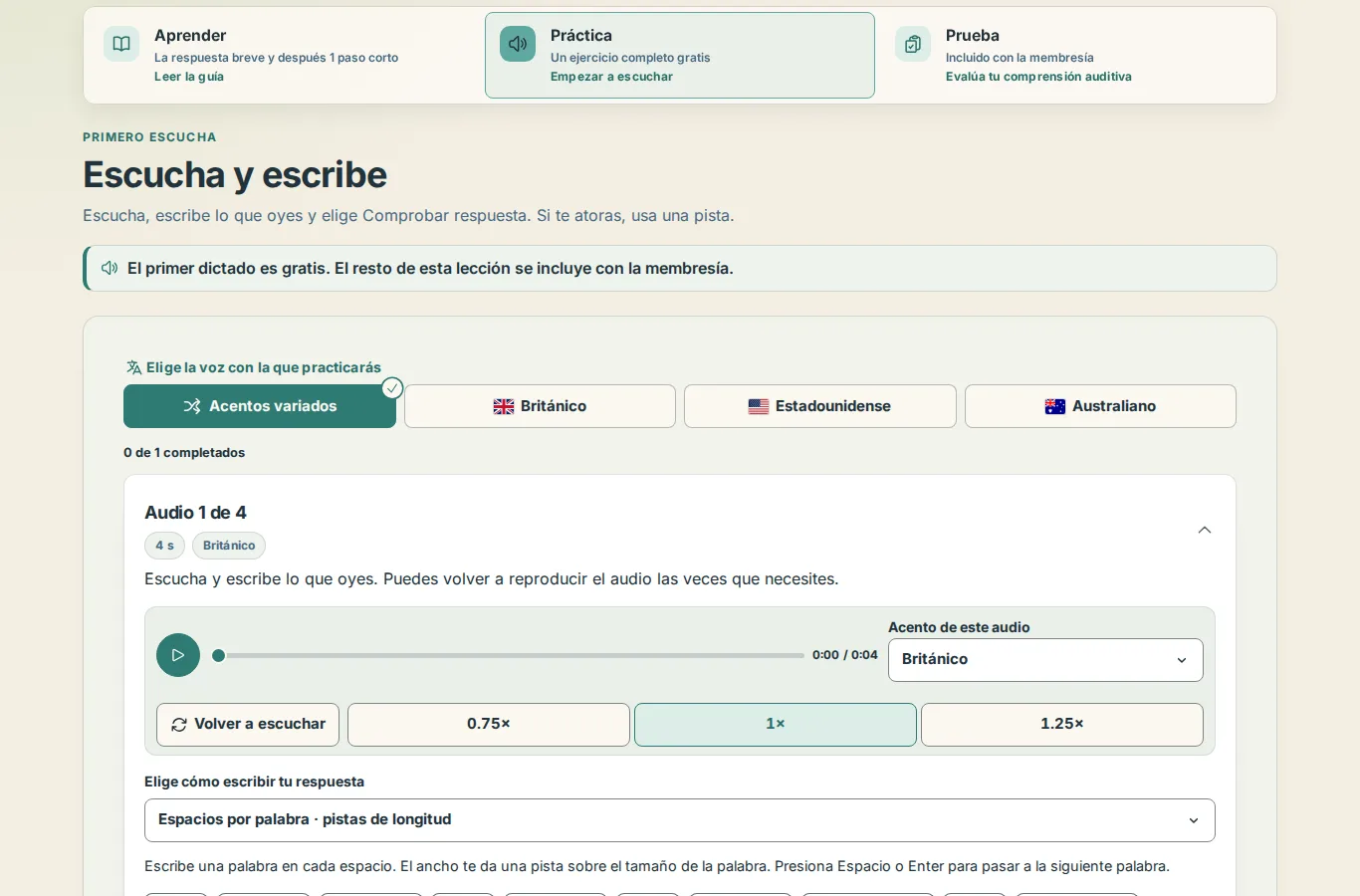
Task: Click the 'Empezar a escuchar' link
Action: [611, 77]
